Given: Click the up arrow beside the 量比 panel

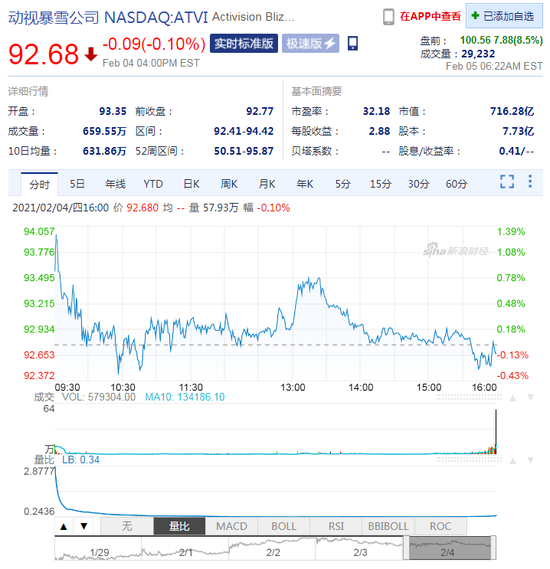Looking at the screenshot, I should pos(513,461).
